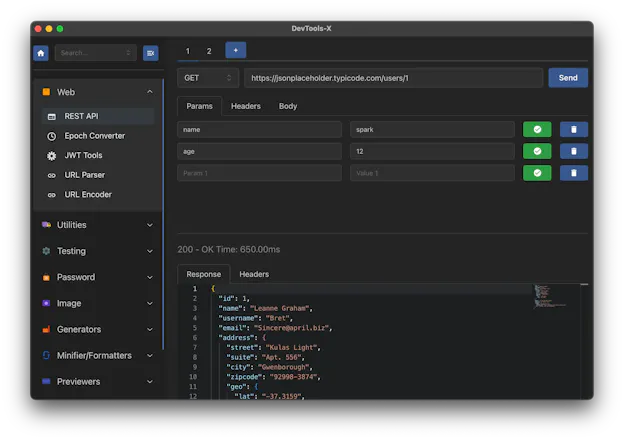Click the 200 - OK status text
Viewport: 624px width, 440px height.
[228, 249]
